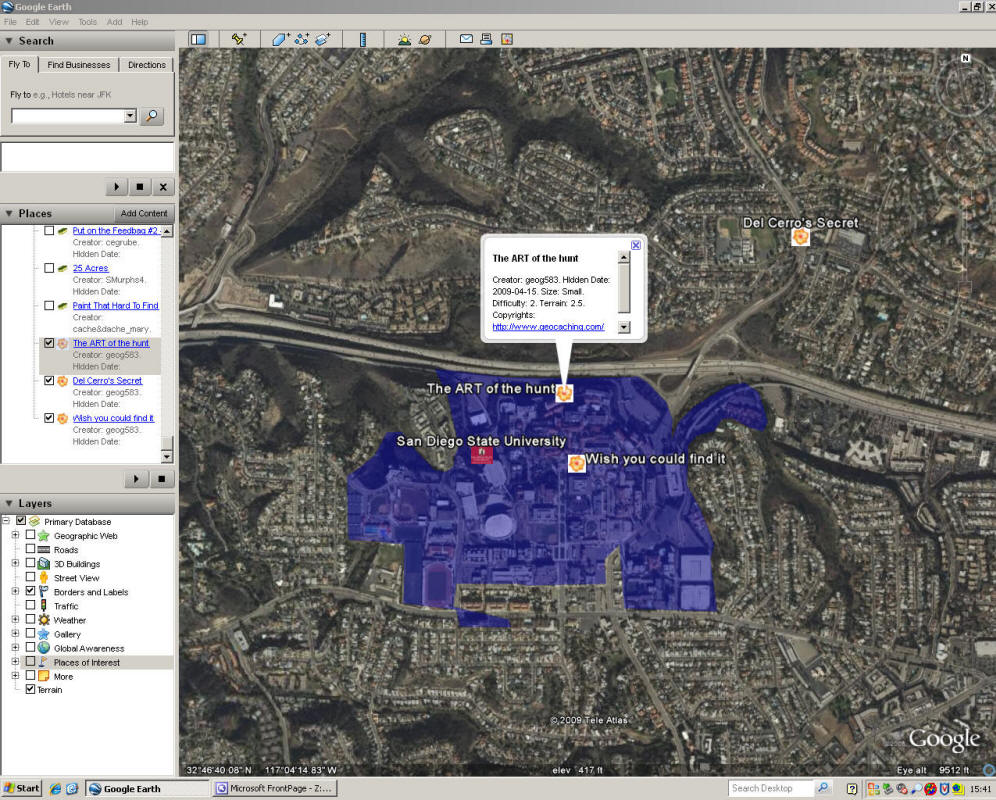Expand the Global Awareness layer
Viewport: 996px width, 800px height.
15,647
